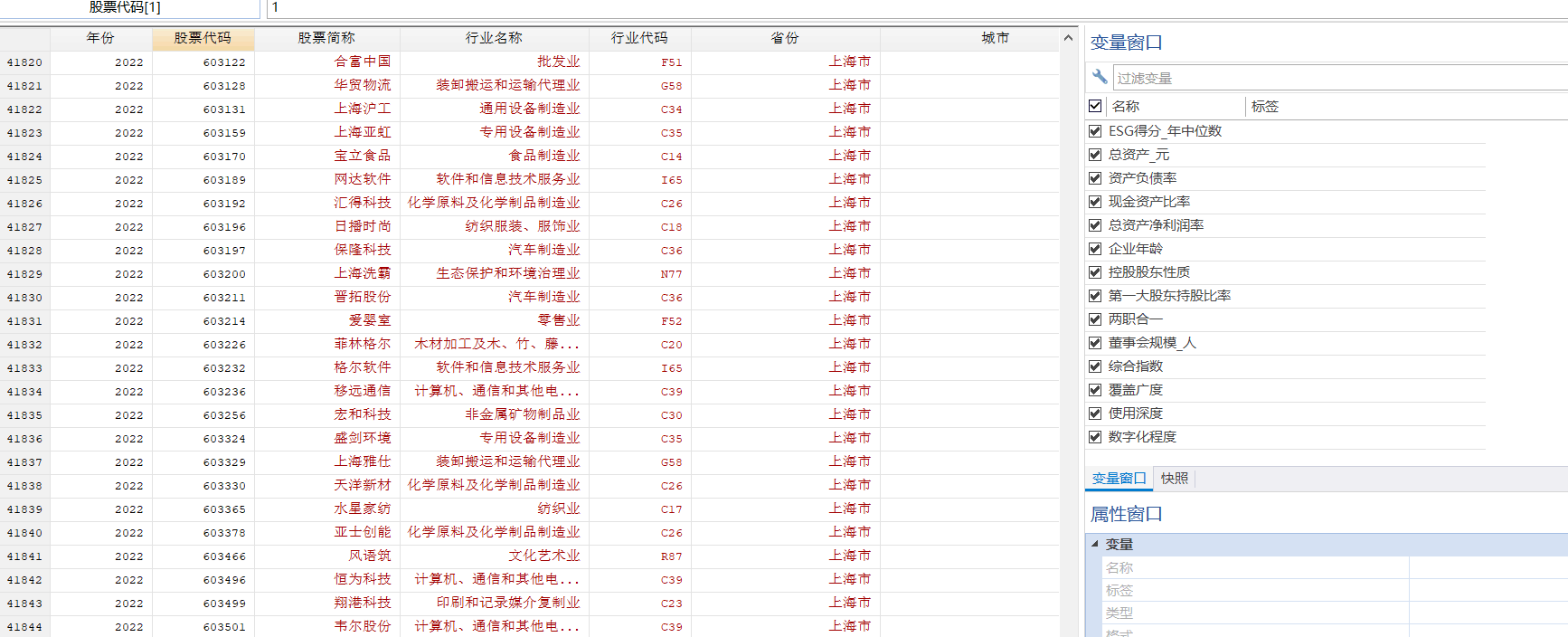Viewport: 1568px width, 637px height.
Task: Click stock name 水星家纺
Action: pyautogui.click(x=363, y=509)
